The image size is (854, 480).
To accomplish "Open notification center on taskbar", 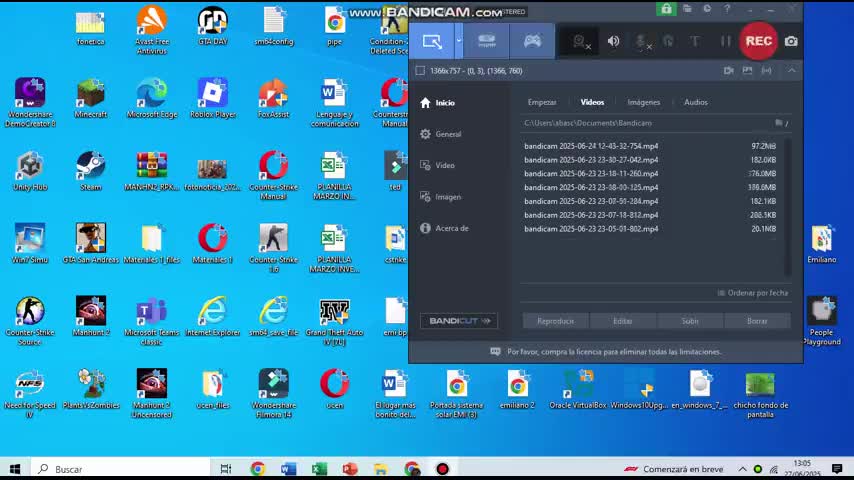I will tap(837, 469).
